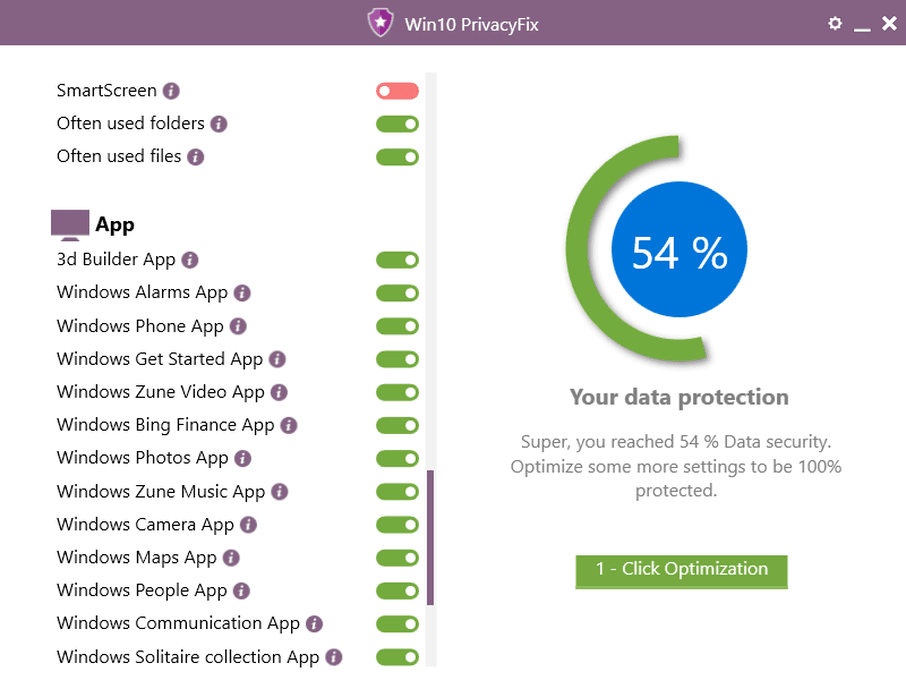Click info icon beside Windows Camera App

[x=248, y=525]
